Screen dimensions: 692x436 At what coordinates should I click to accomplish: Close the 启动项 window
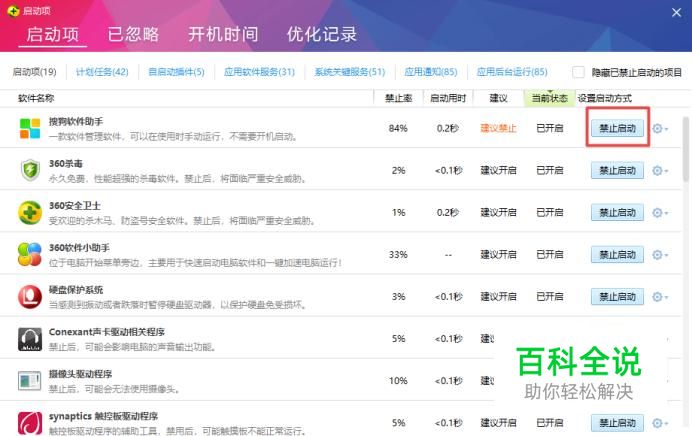click(x=676, y=12)
